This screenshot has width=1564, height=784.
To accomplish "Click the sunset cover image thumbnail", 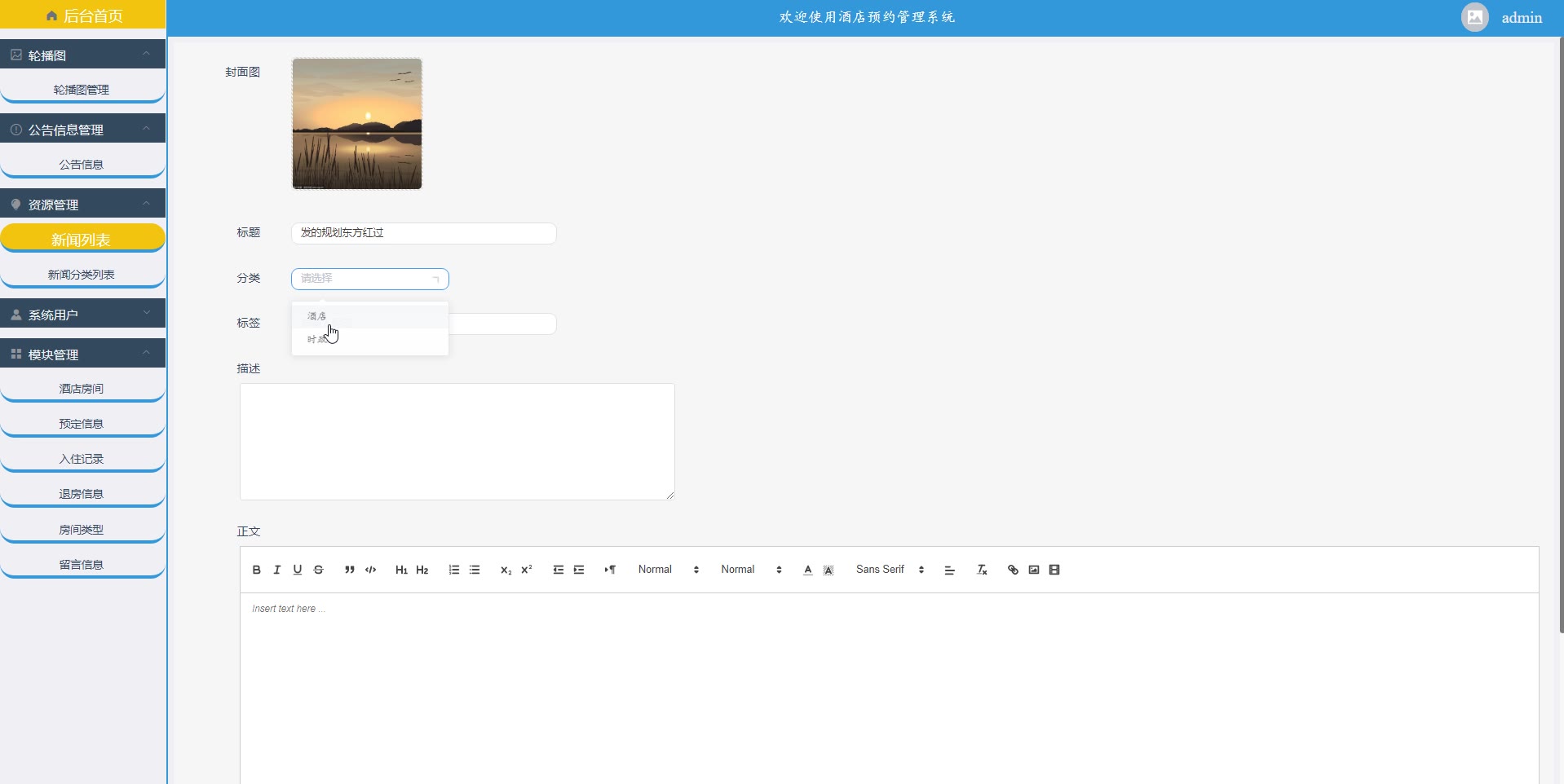I will pos(357,124).
